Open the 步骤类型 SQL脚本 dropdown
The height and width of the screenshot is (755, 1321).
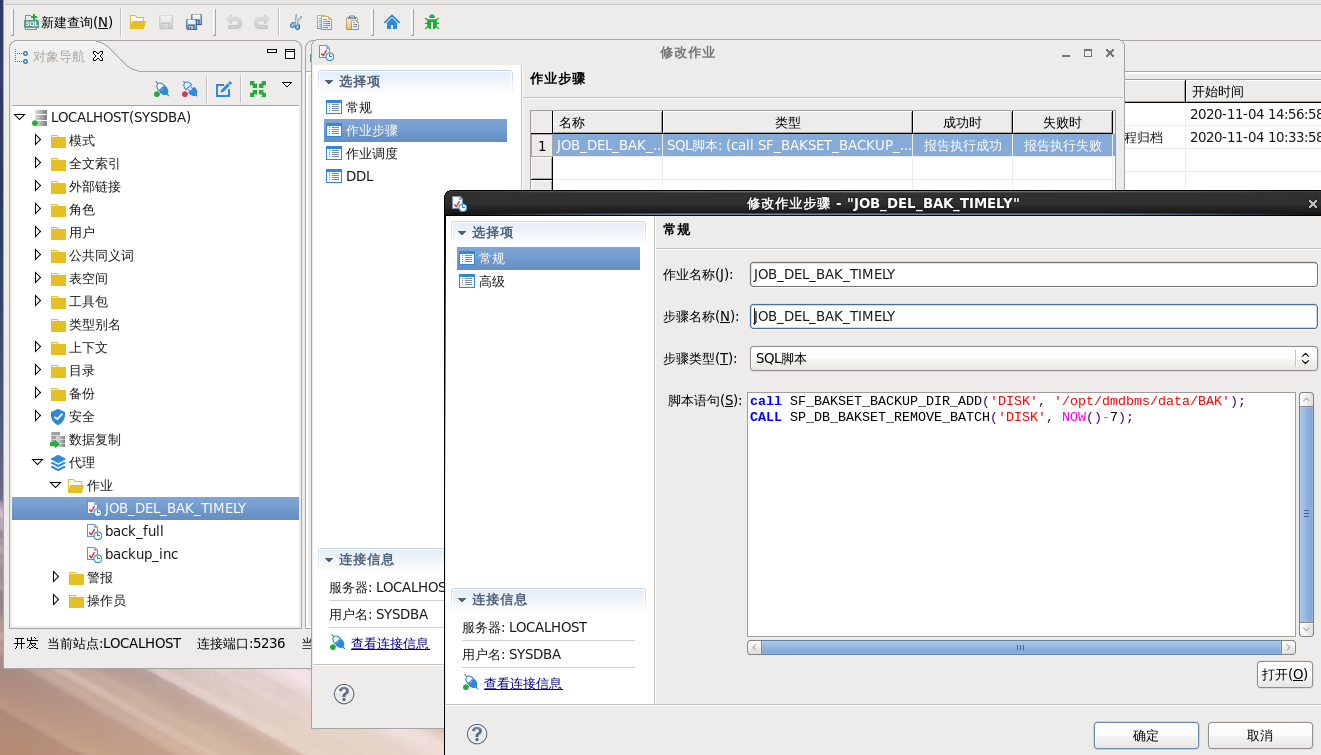pyautogui.click(x=1034, y=358)
